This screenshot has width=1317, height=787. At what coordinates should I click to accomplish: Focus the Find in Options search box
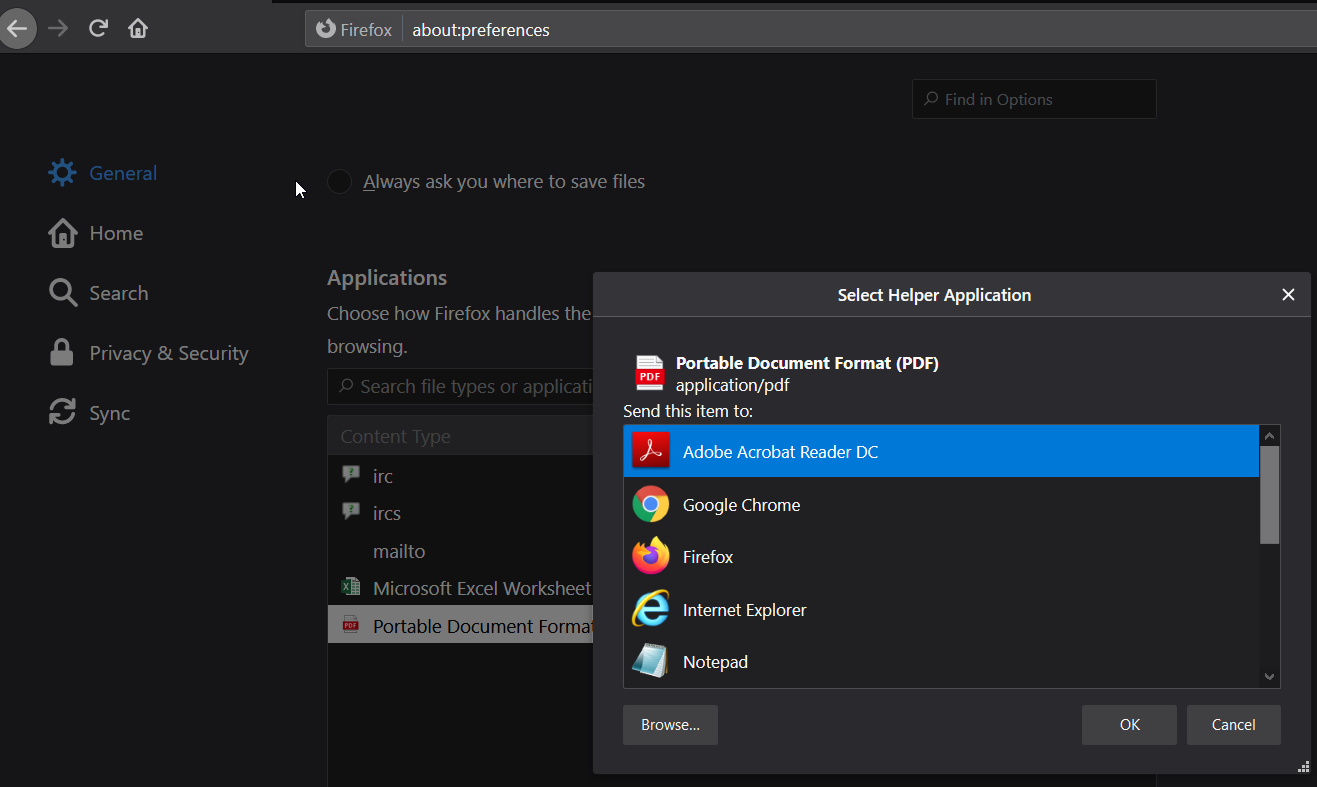point(1034,99)
